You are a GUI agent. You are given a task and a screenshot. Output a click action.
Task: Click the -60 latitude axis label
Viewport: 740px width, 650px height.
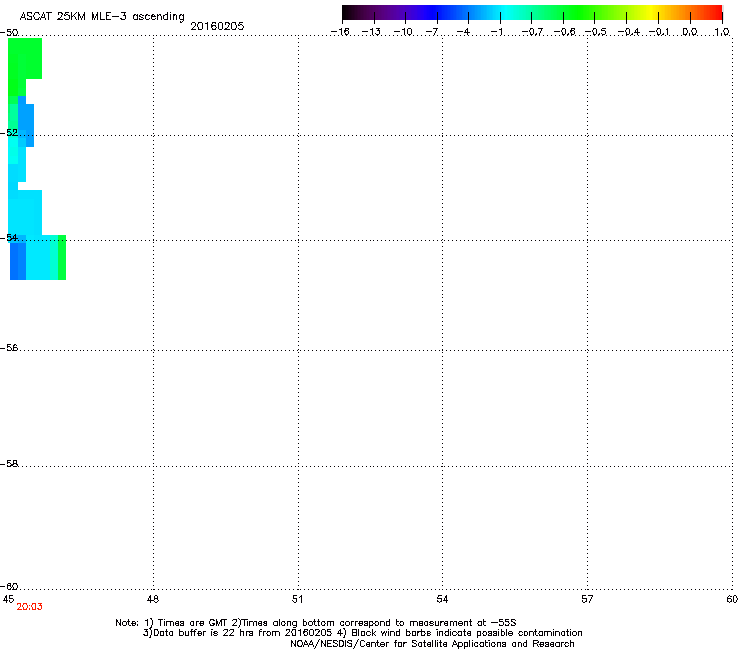pos(9,587)
